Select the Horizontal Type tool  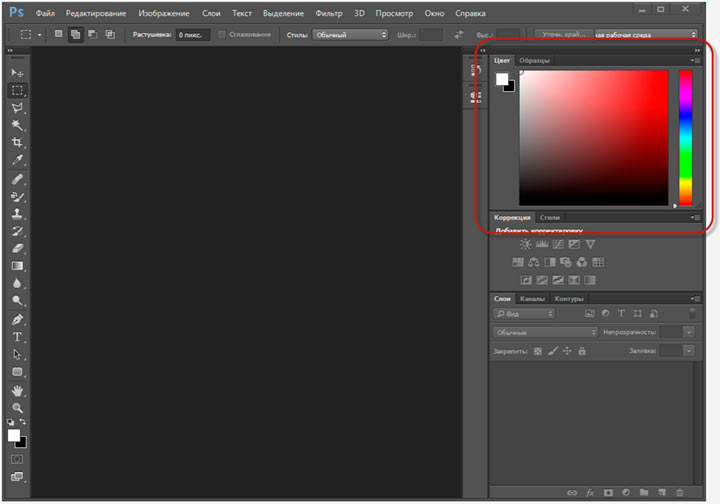17,337
